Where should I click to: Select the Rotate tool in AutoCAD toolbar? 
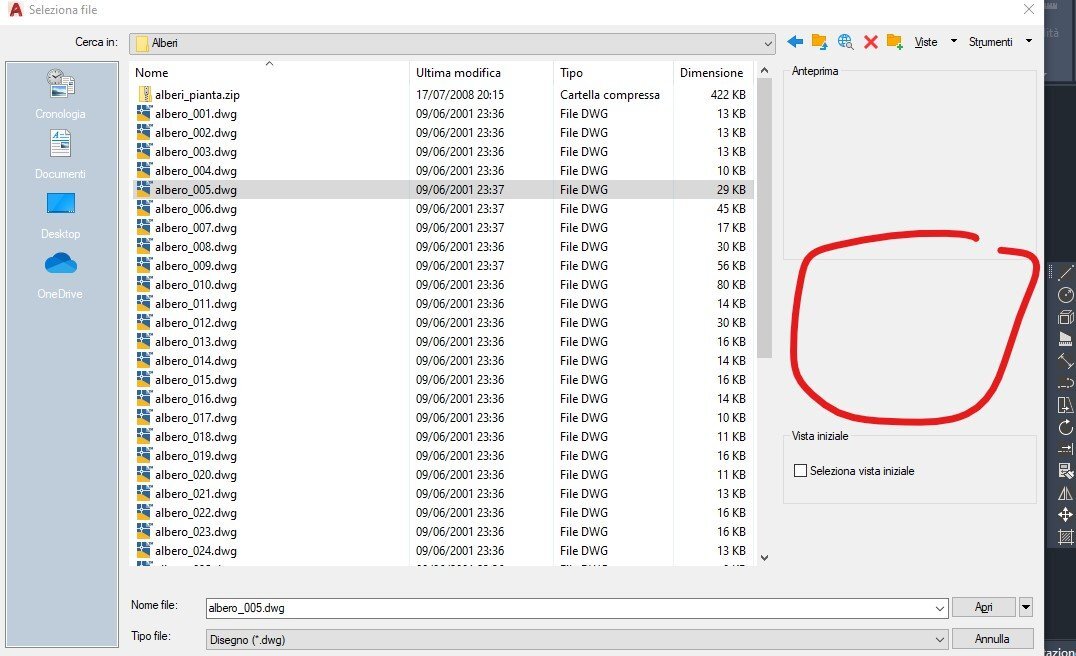pyautogui.click(x=1065, y=427)
